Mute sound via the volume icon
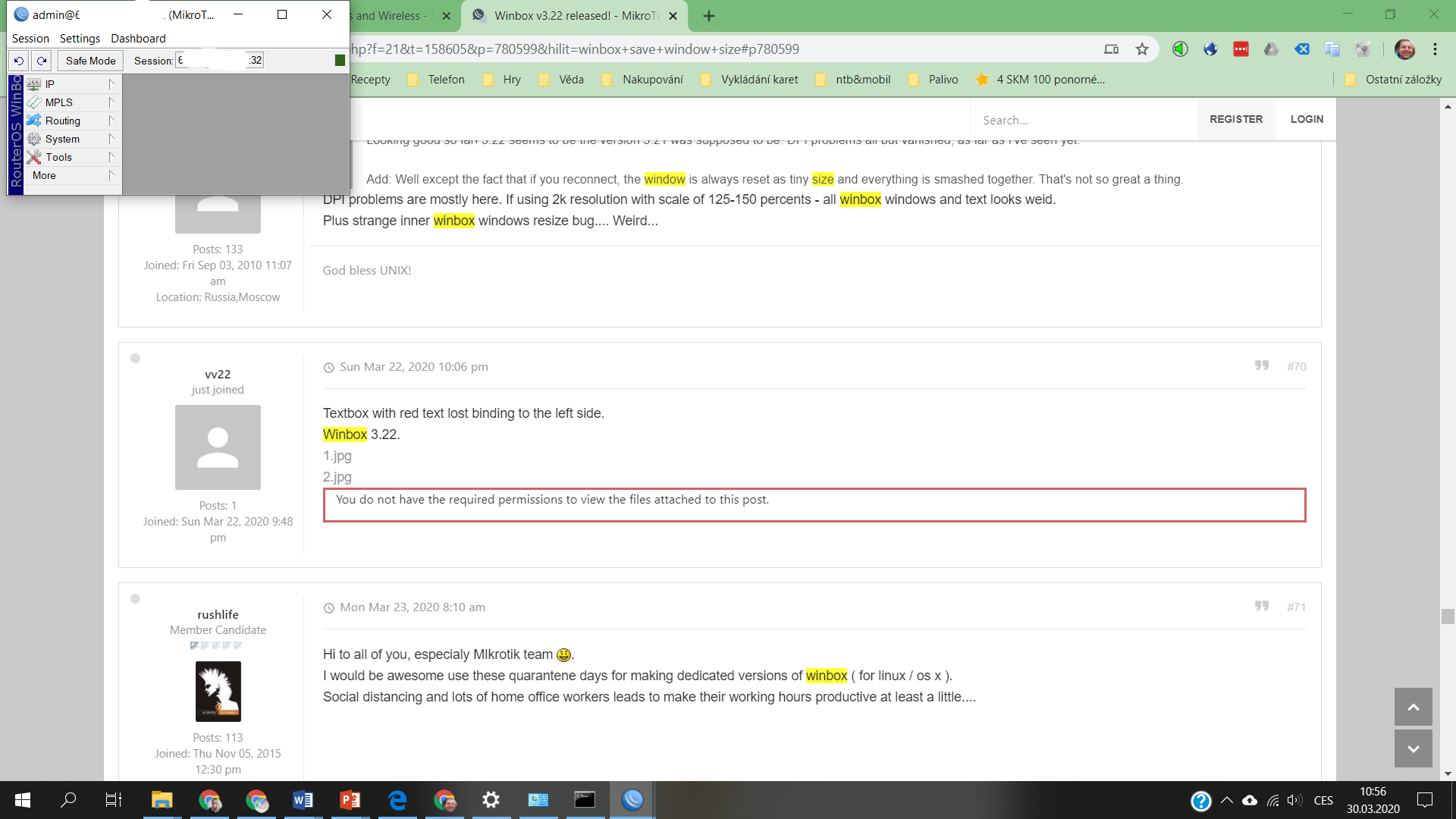Screen dimensions: 1456x819 [1293, 800]
